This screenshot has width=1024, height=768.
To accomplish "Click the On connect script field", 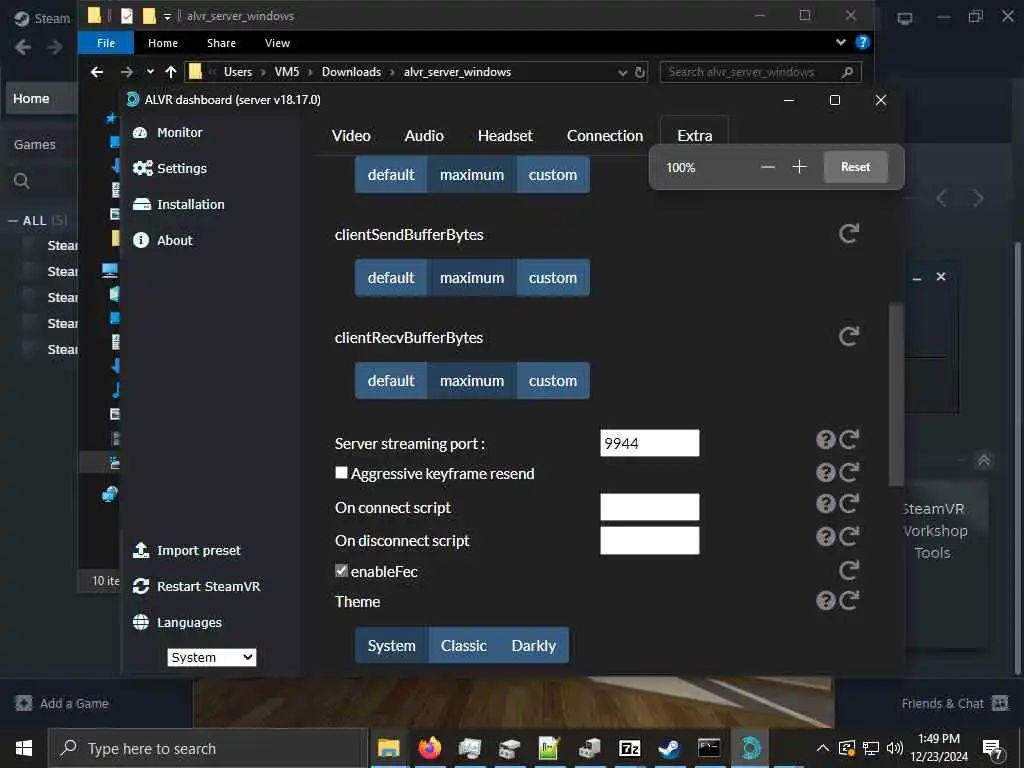I will click(x=649, y=507).
